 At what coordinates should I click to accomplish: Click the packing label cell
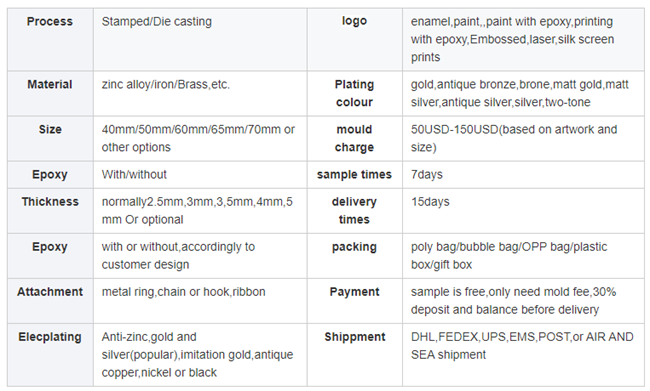pyautogui.click(x=354, y=256)
